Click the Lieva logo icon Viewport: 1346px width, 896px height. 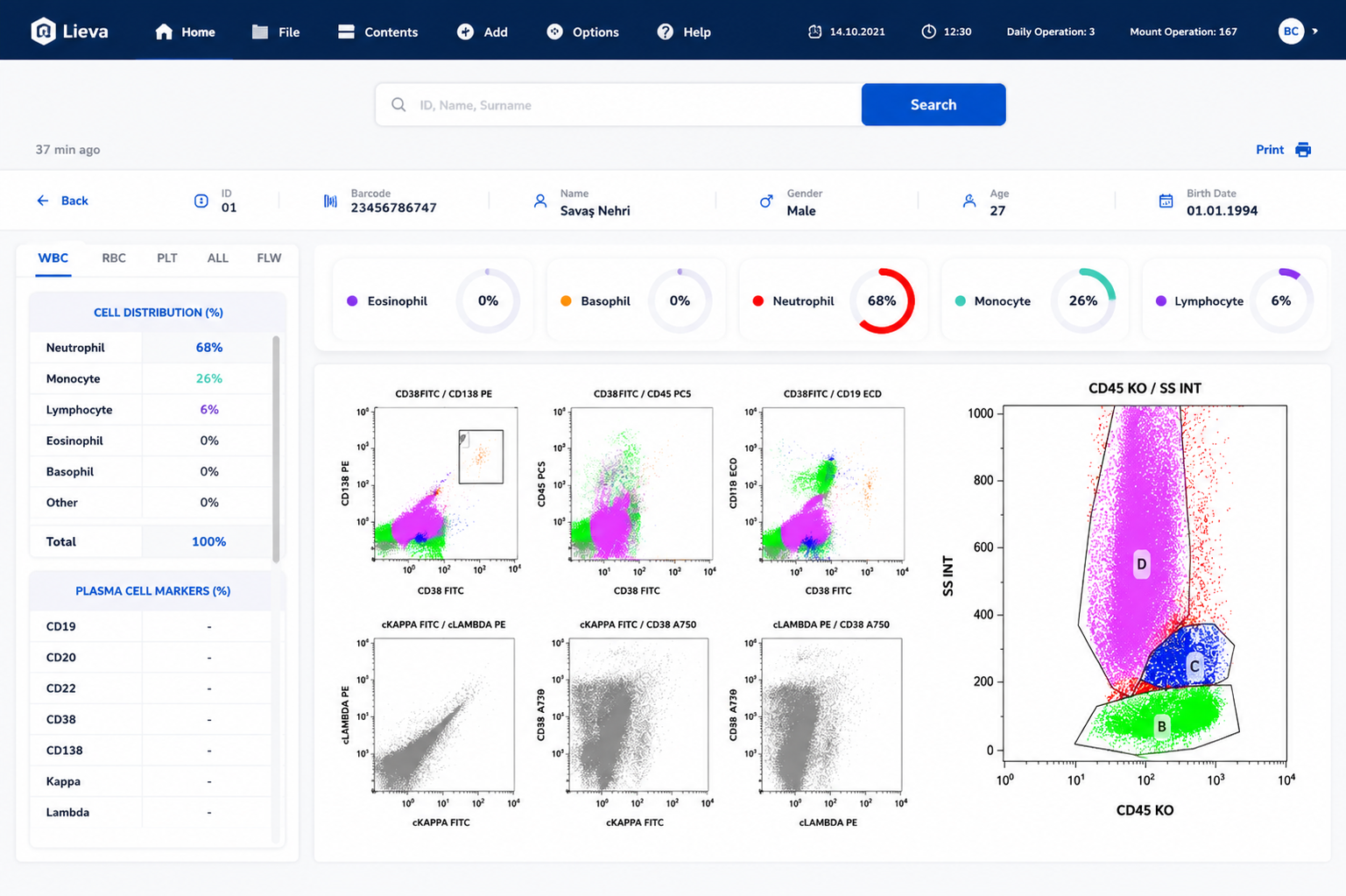point(43,32)
